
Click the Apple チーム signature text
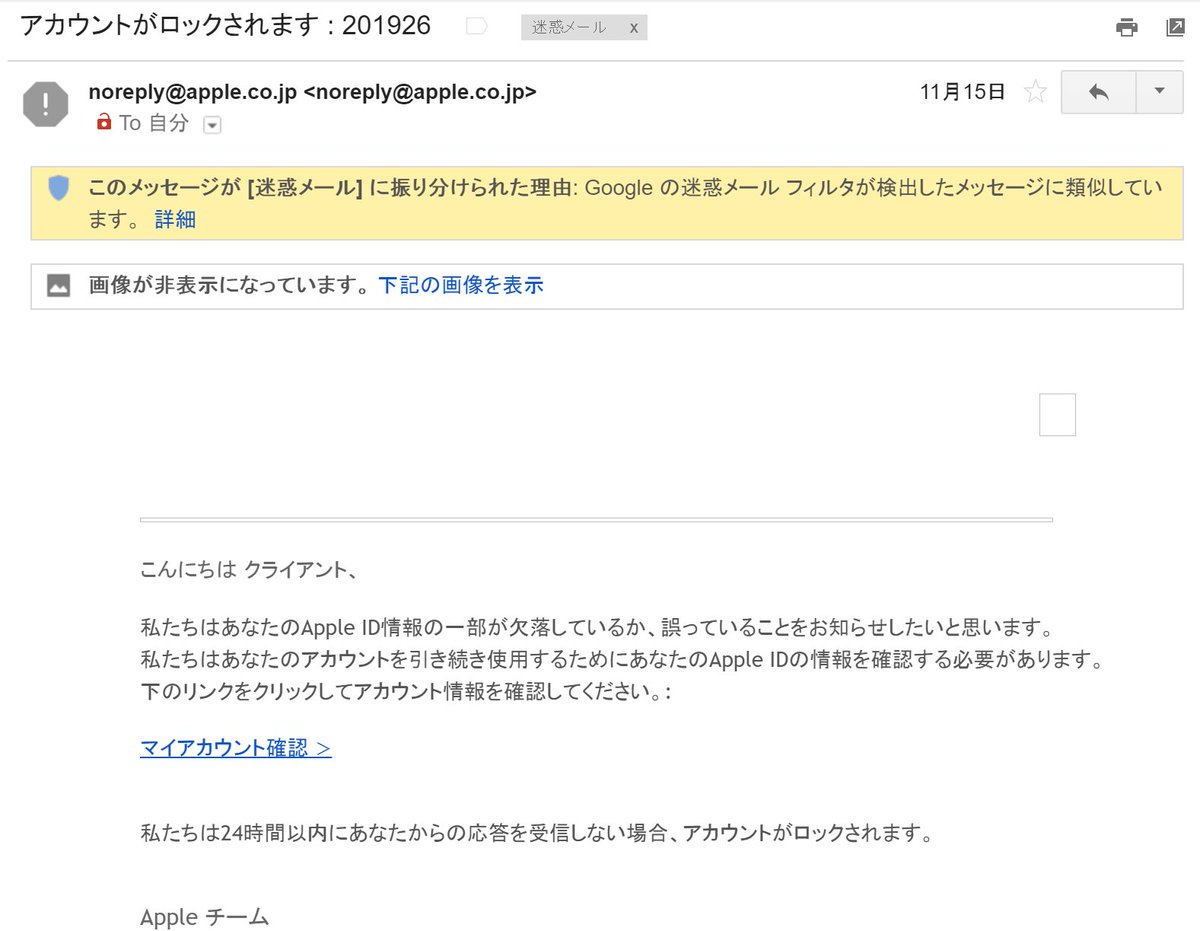coord(205,916)
